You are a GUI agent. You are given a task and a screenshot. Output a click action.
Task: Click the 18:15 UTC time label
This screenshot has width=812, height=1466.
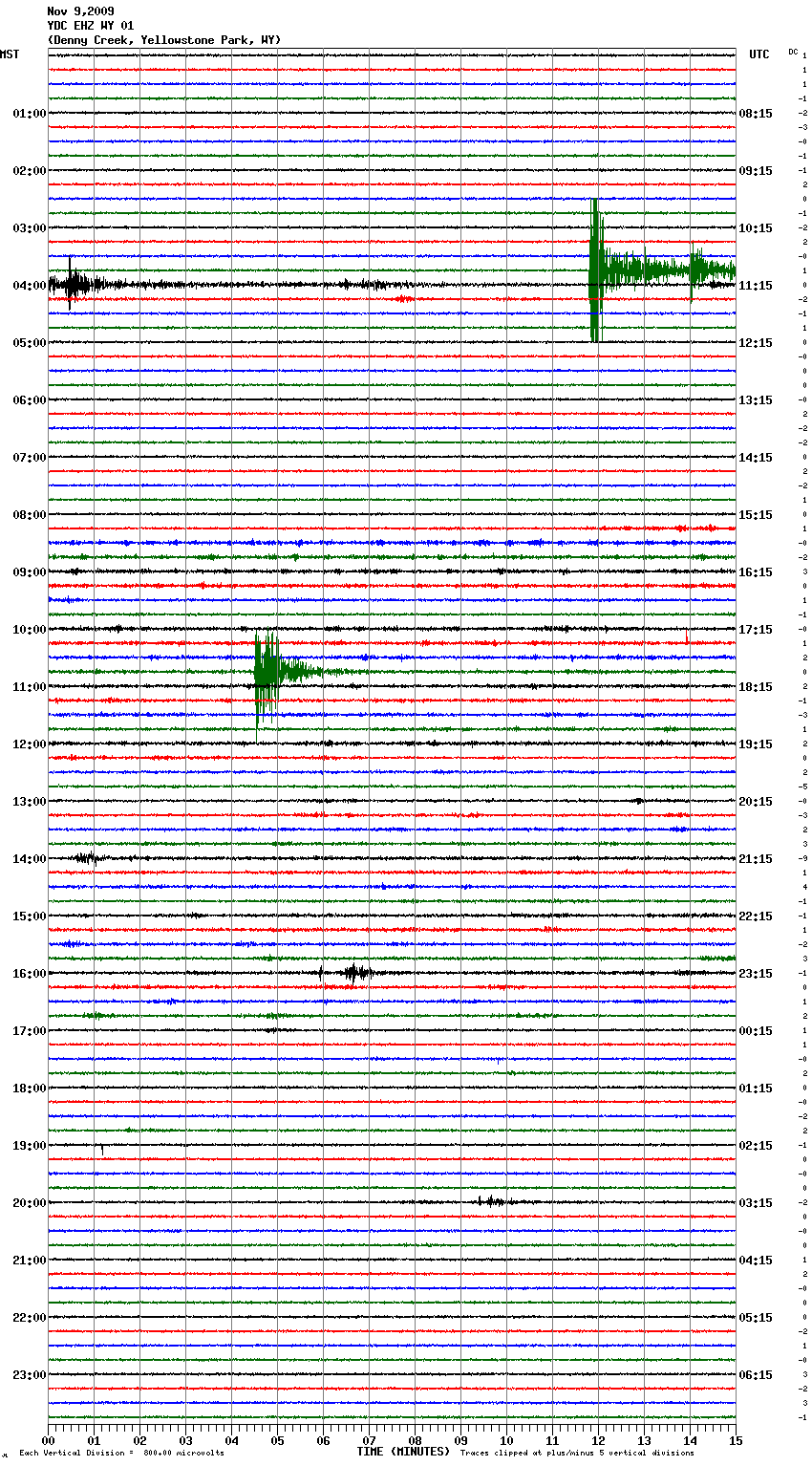pyautogui.click(x=756, y=687)
